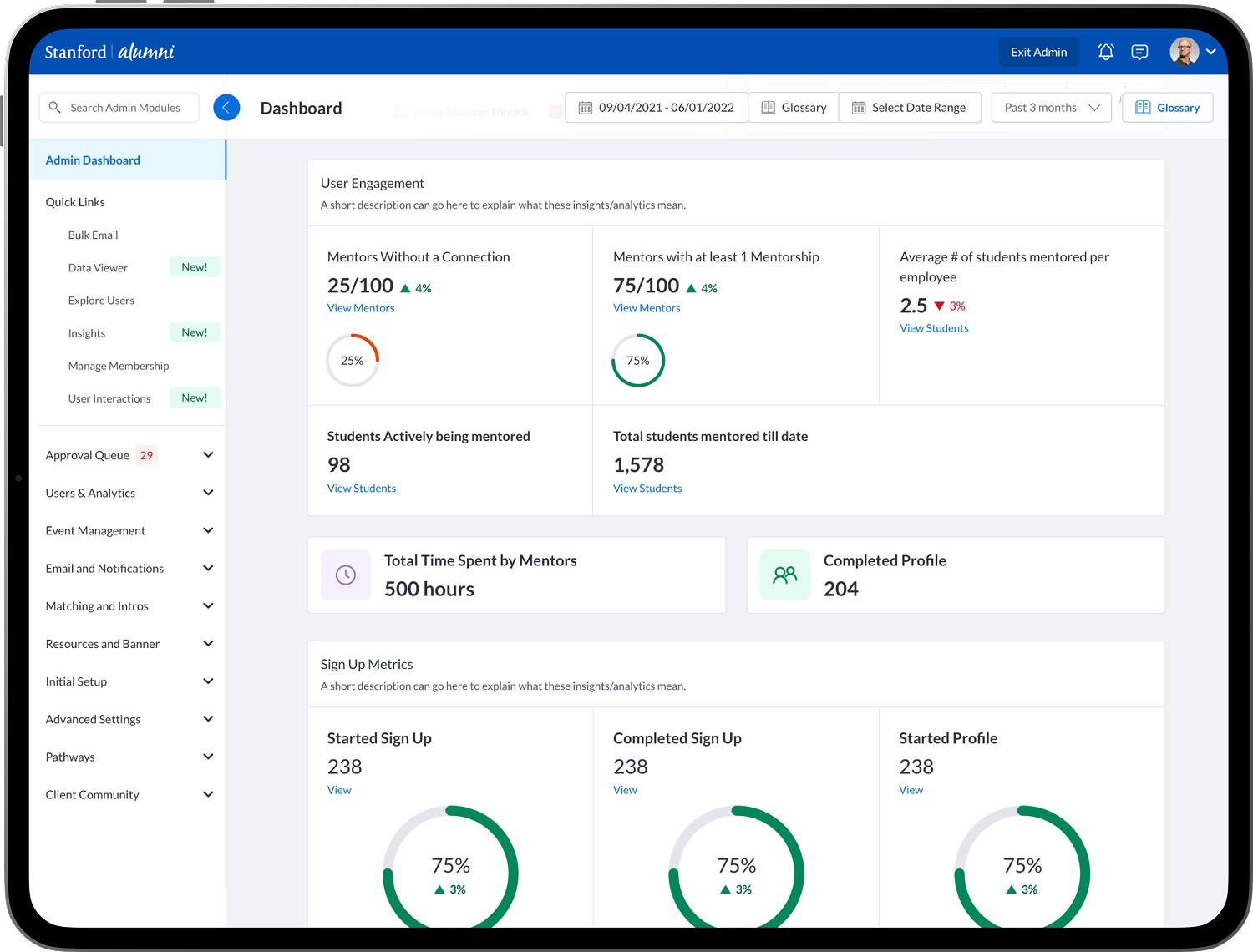Click the notification bell icon
Image resolution: width=1253 pixels, height=952 pixels.
[x=1105, y=52]
